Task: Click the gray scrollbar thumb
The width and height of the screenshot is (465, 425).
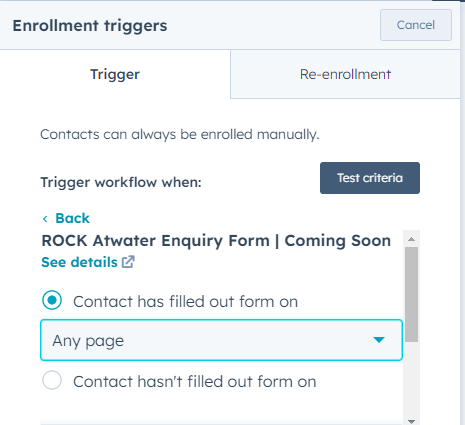Action: pos(411,294)
